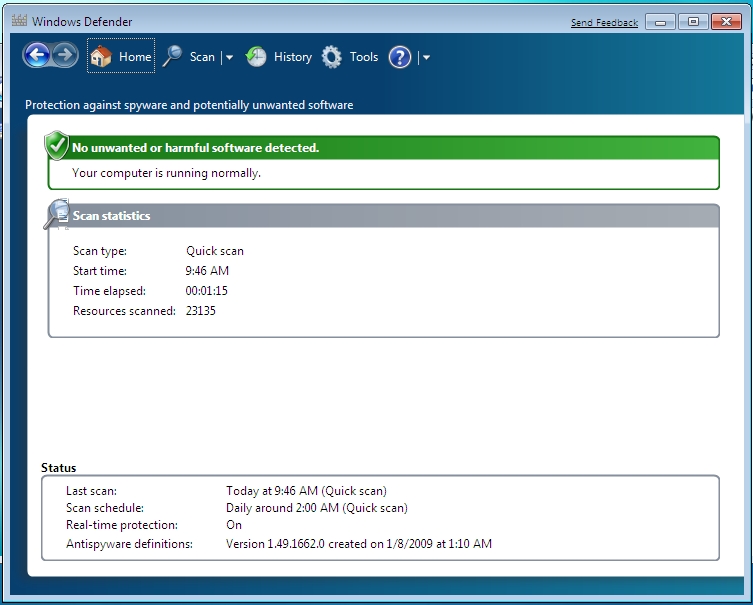Click the Scan statistics magnifier icon
This screenshot has width=753, height=605.
pyautogui.click(x=57, y=214)
